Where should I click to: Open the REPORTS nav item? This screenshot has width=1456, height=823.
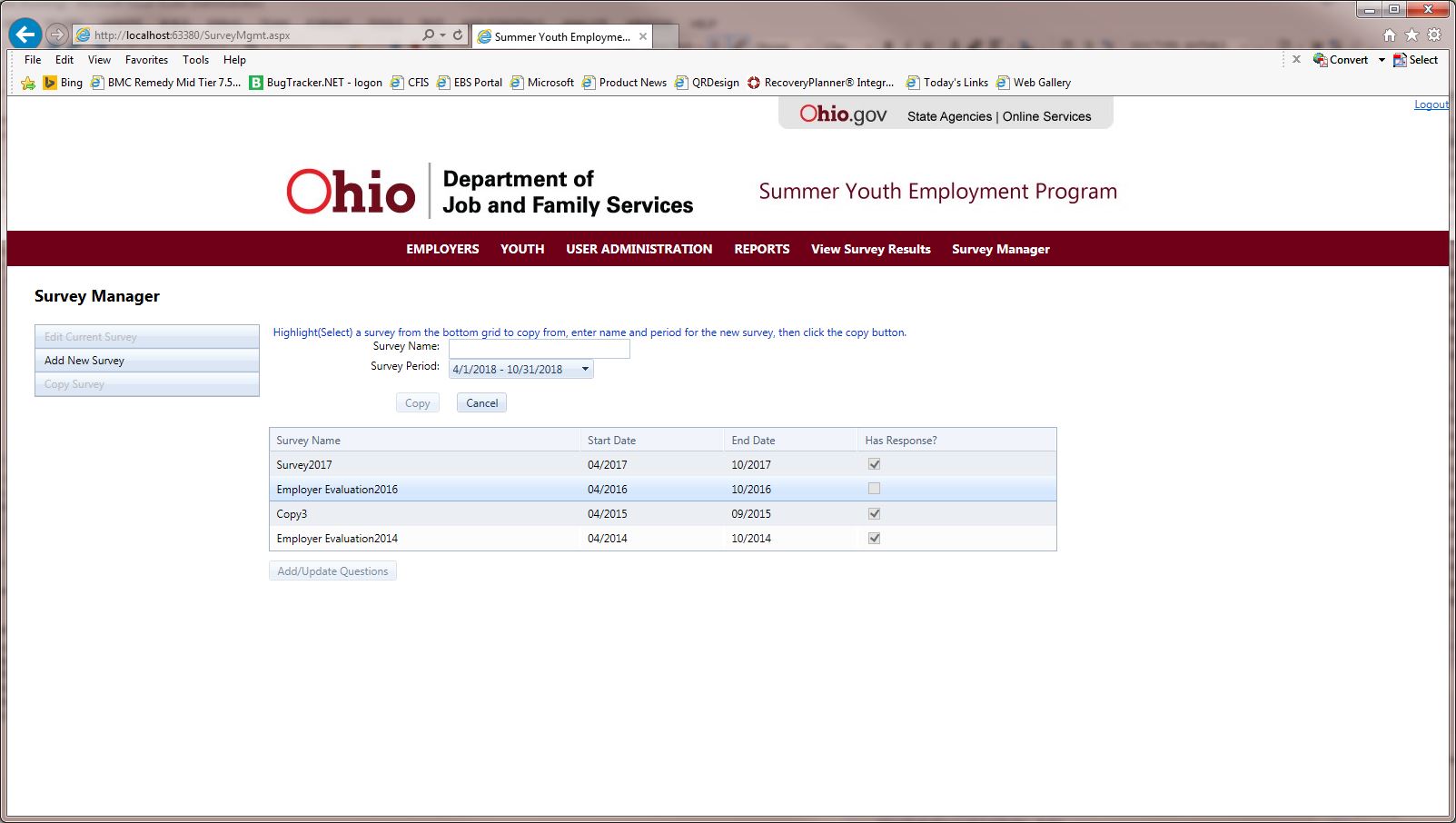[762, 249]
